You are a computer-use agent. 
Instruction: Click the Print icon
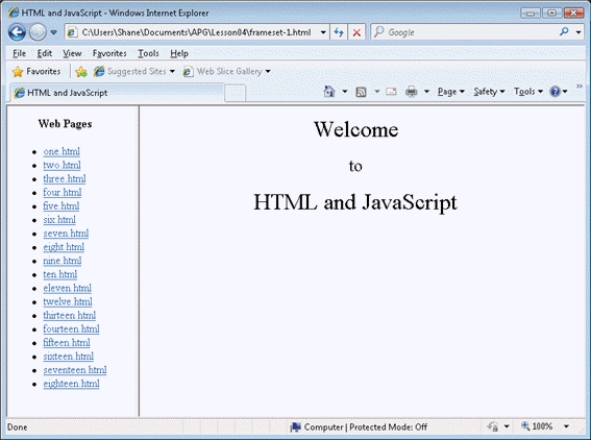[411, 92]
